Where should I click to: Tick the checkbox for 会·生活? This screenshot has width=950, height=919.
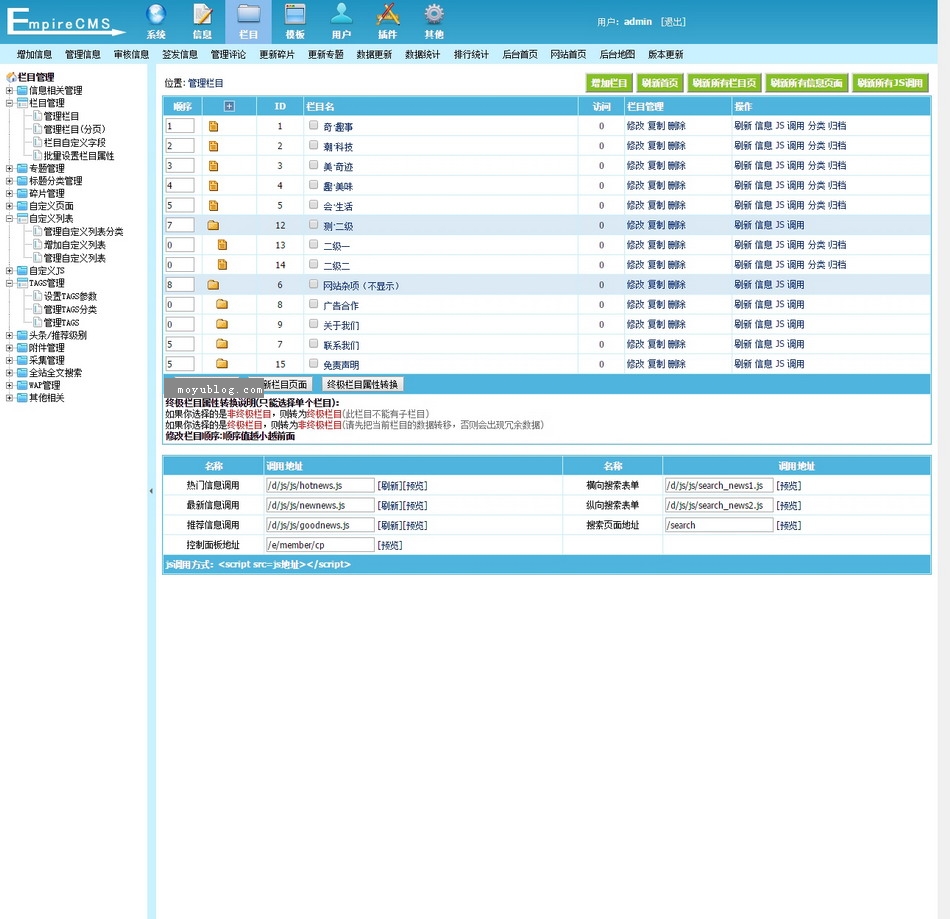(313, 204)
